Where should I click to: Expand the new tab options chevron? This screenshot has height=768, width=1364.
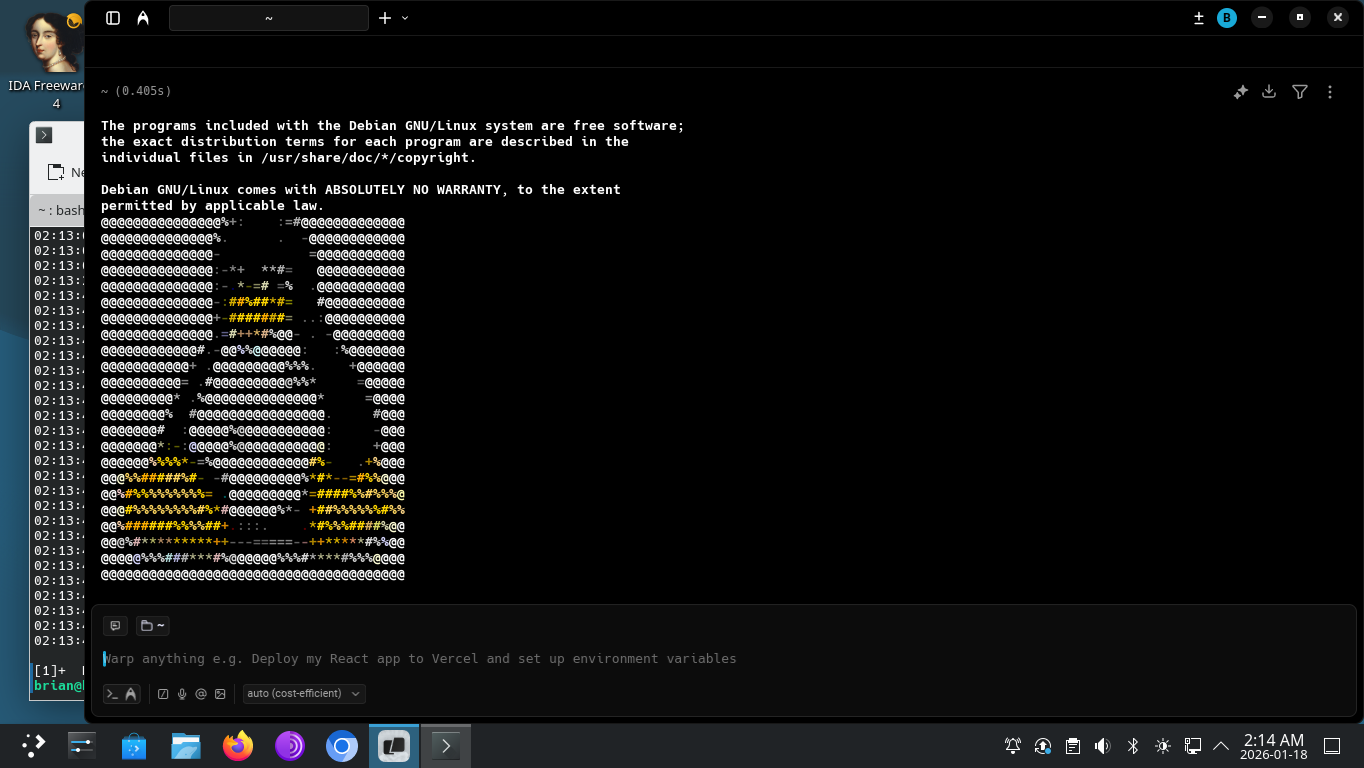(x=405, y=18)
